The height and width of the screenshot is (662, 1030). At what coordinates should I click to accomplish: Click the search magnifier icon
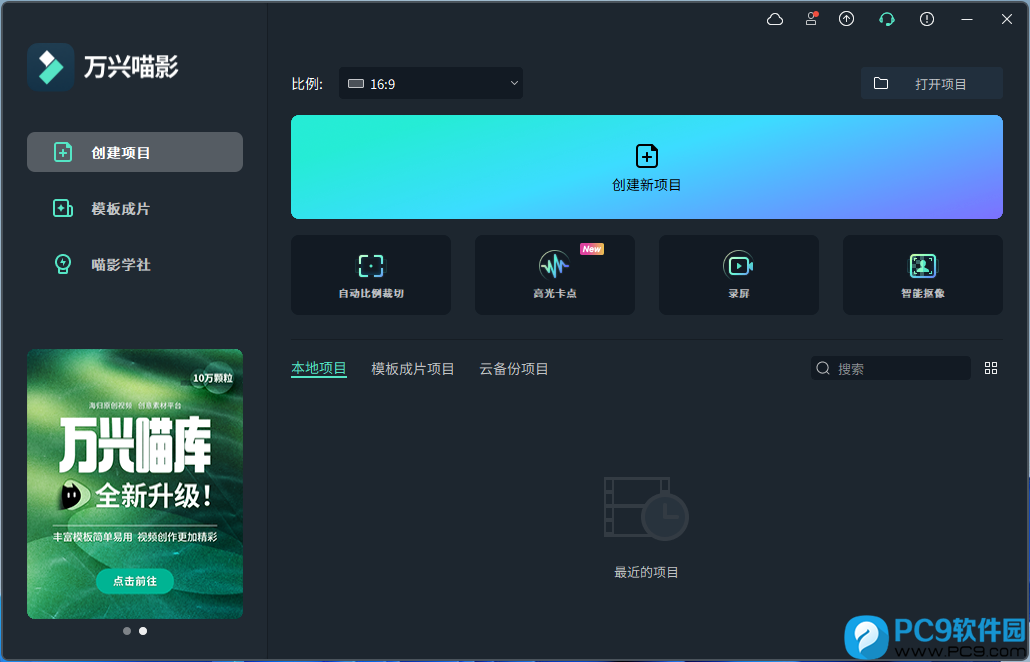(x=823, y=368)
